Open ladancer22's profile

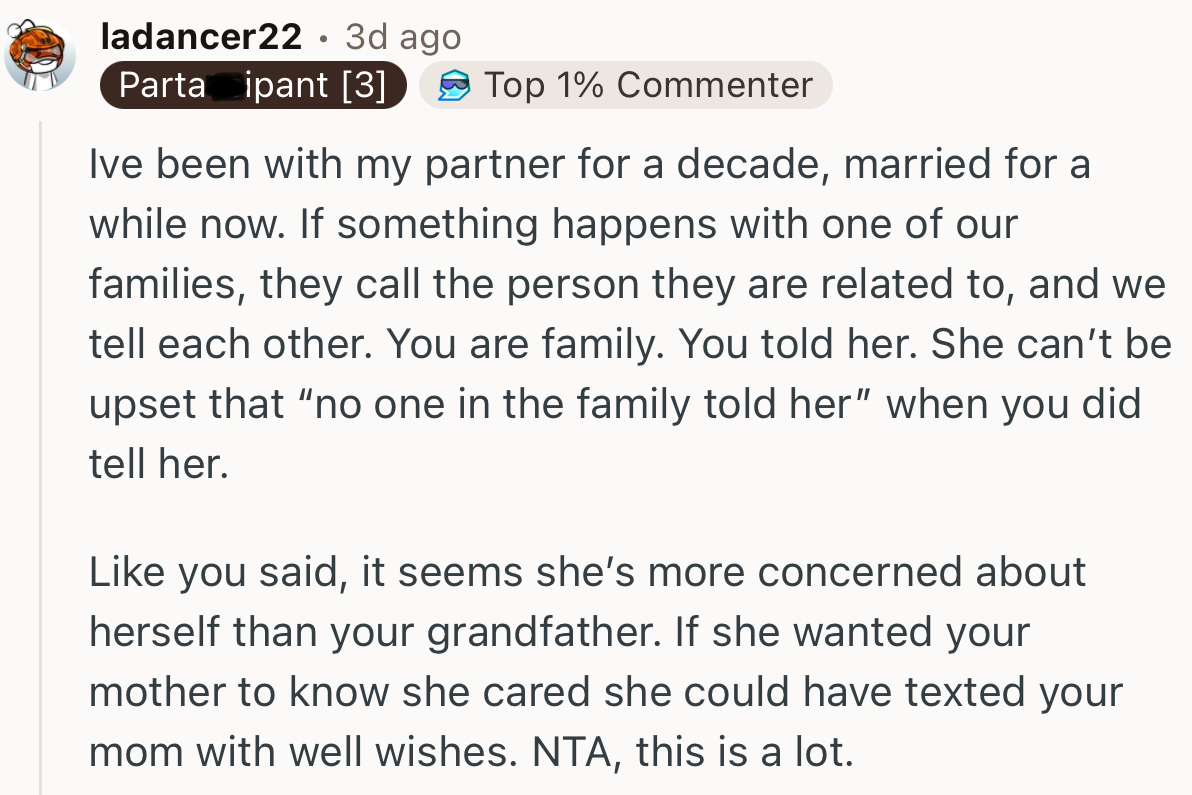(200, 35)
